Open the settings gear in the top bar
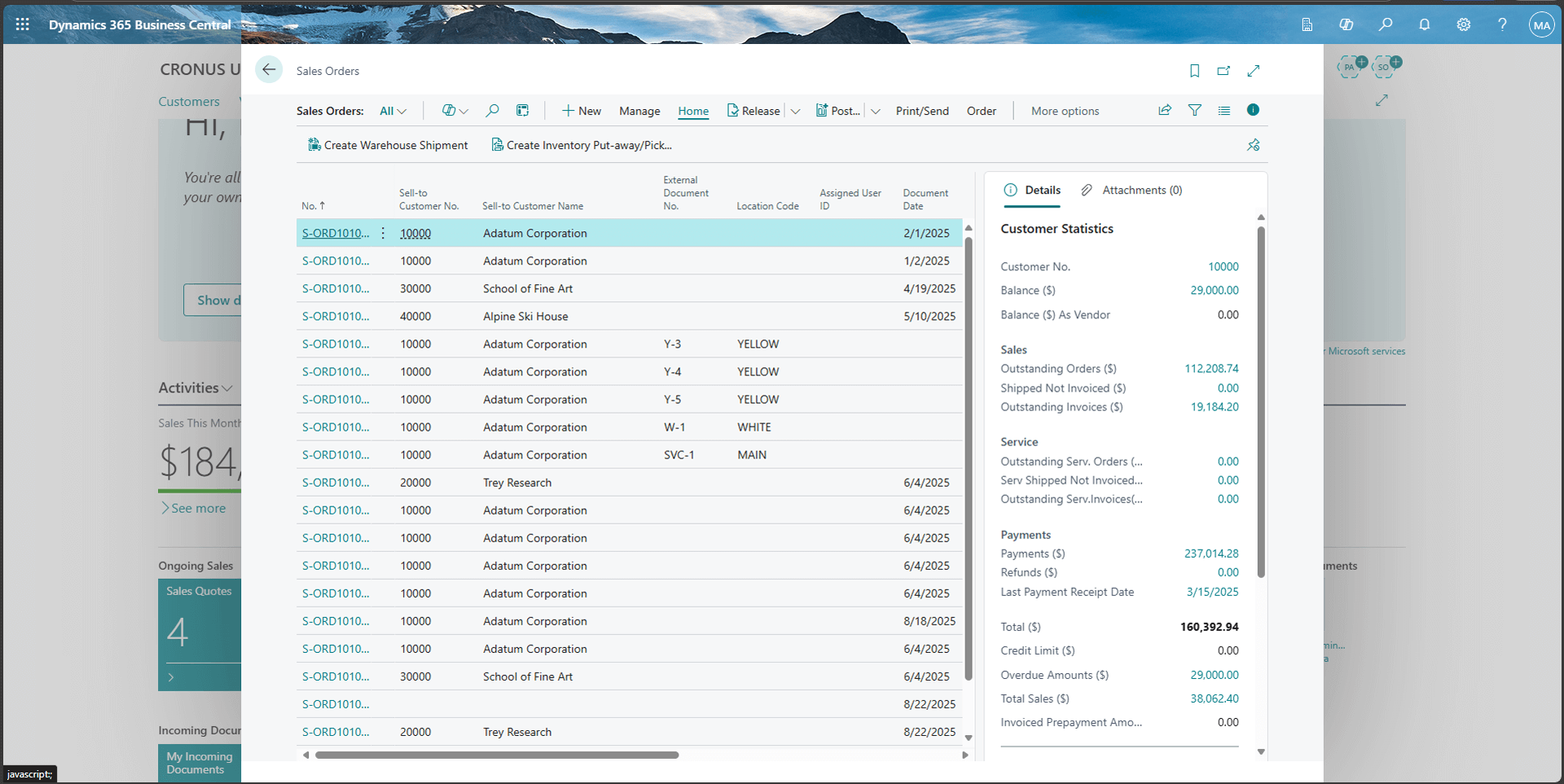 point(1463,24)
